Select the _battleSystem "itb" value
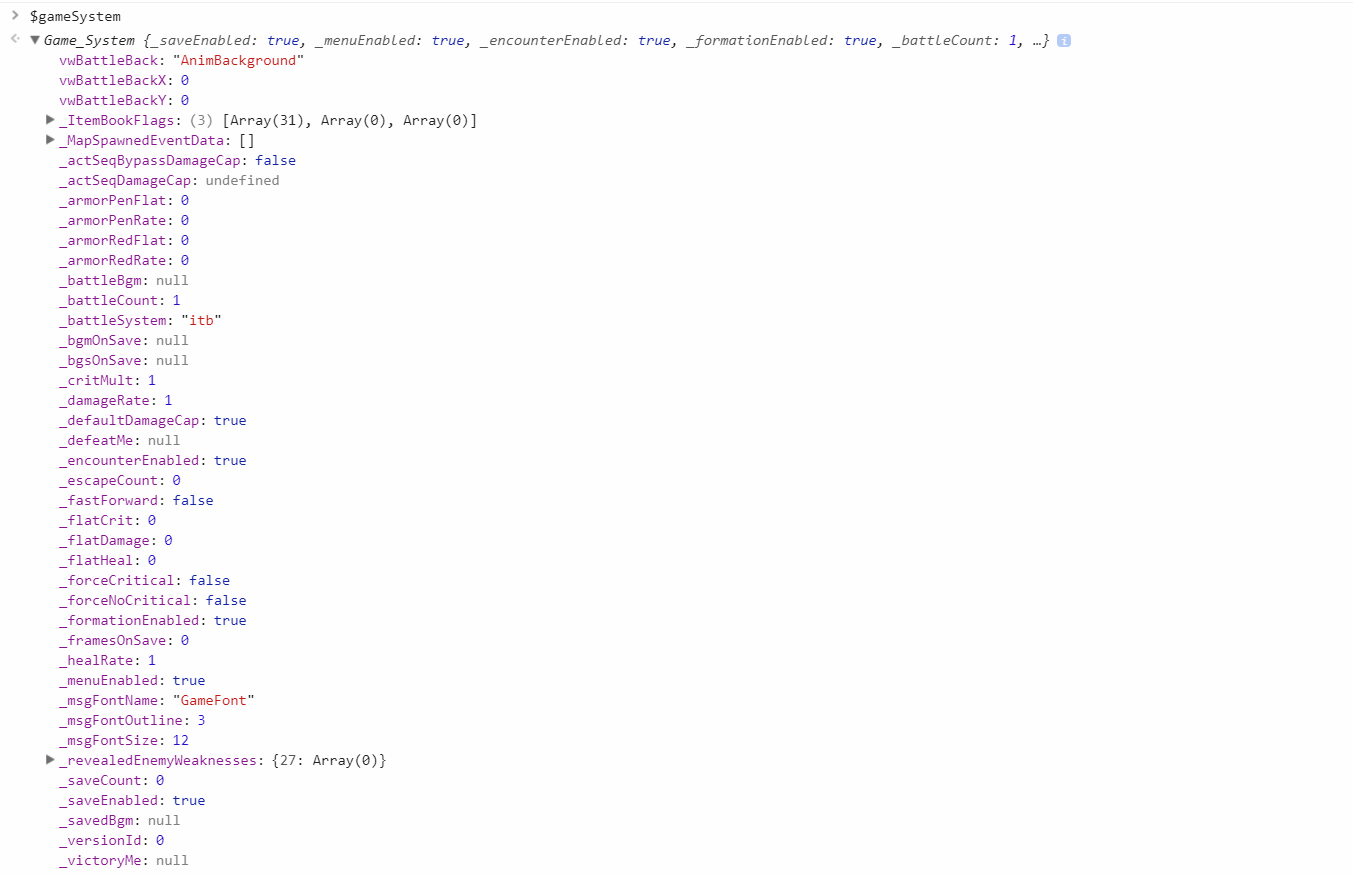The width and height of the screenshot is (1353, 875). tap(201, 320)
